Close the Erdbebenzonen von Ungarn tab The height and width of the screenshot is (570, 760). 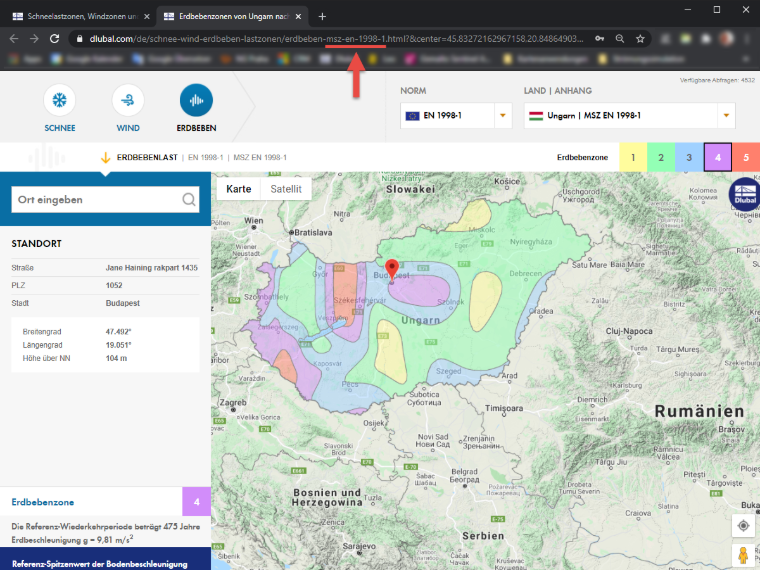299,16
